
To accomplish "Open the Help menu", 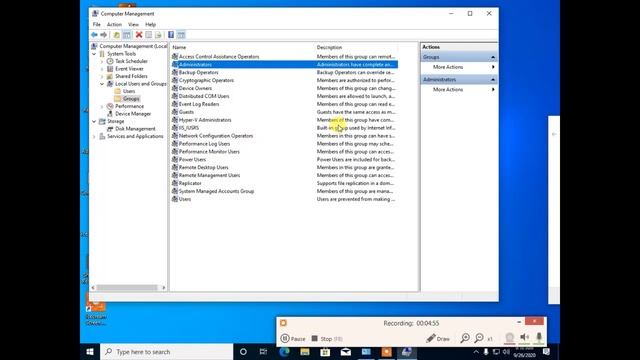I will 151,24.
